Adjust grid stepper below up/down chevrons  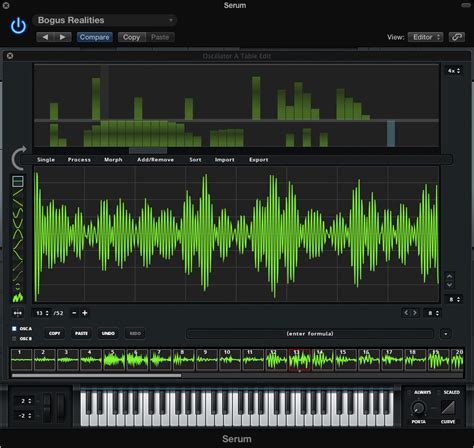coord(454,299)
